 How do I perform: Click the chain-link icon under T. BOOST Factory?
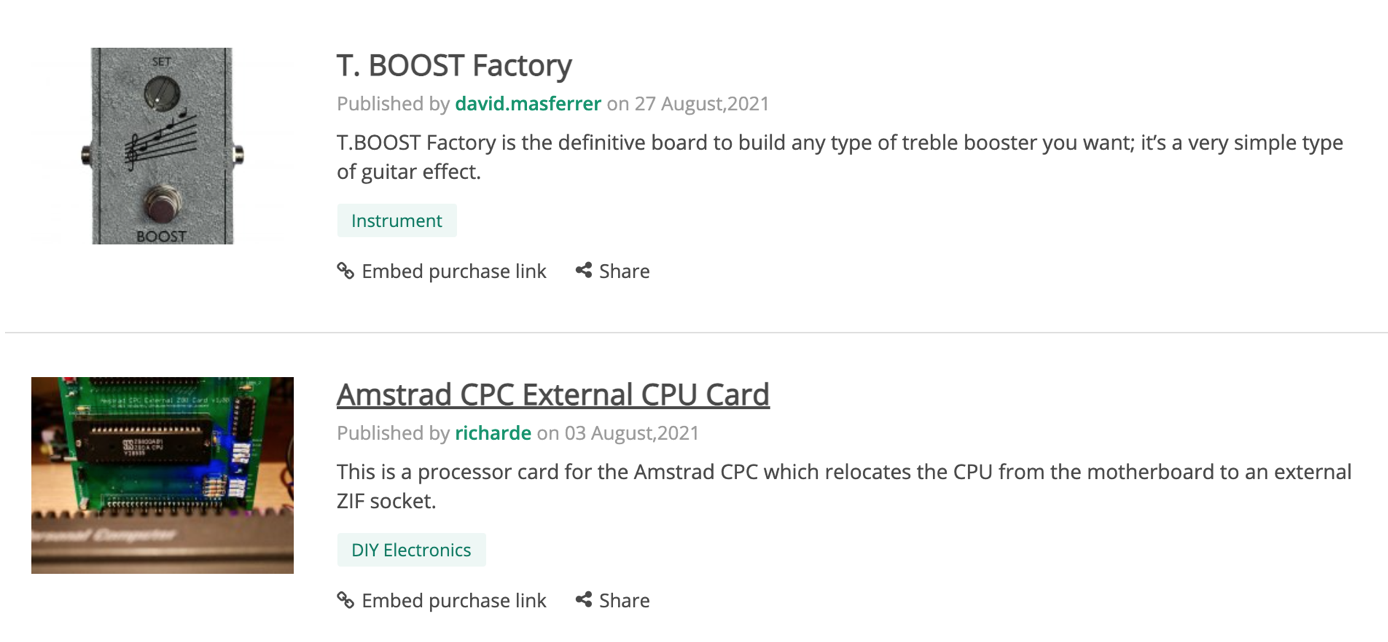click(x=346, y=271)
